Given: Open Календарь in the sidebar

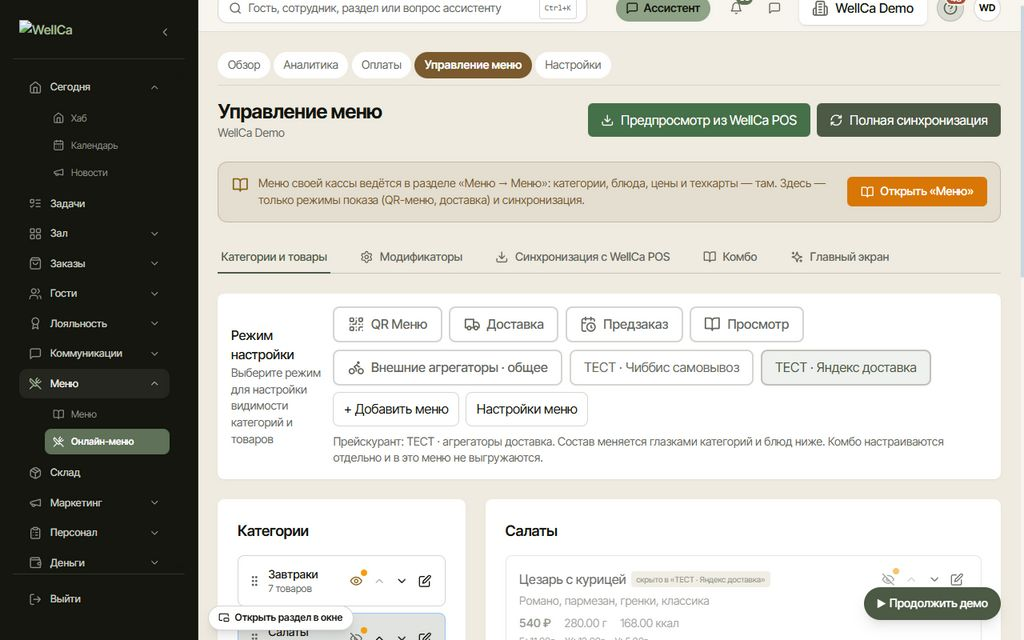Looking at the screenshot, I should [x=94, y=146].
